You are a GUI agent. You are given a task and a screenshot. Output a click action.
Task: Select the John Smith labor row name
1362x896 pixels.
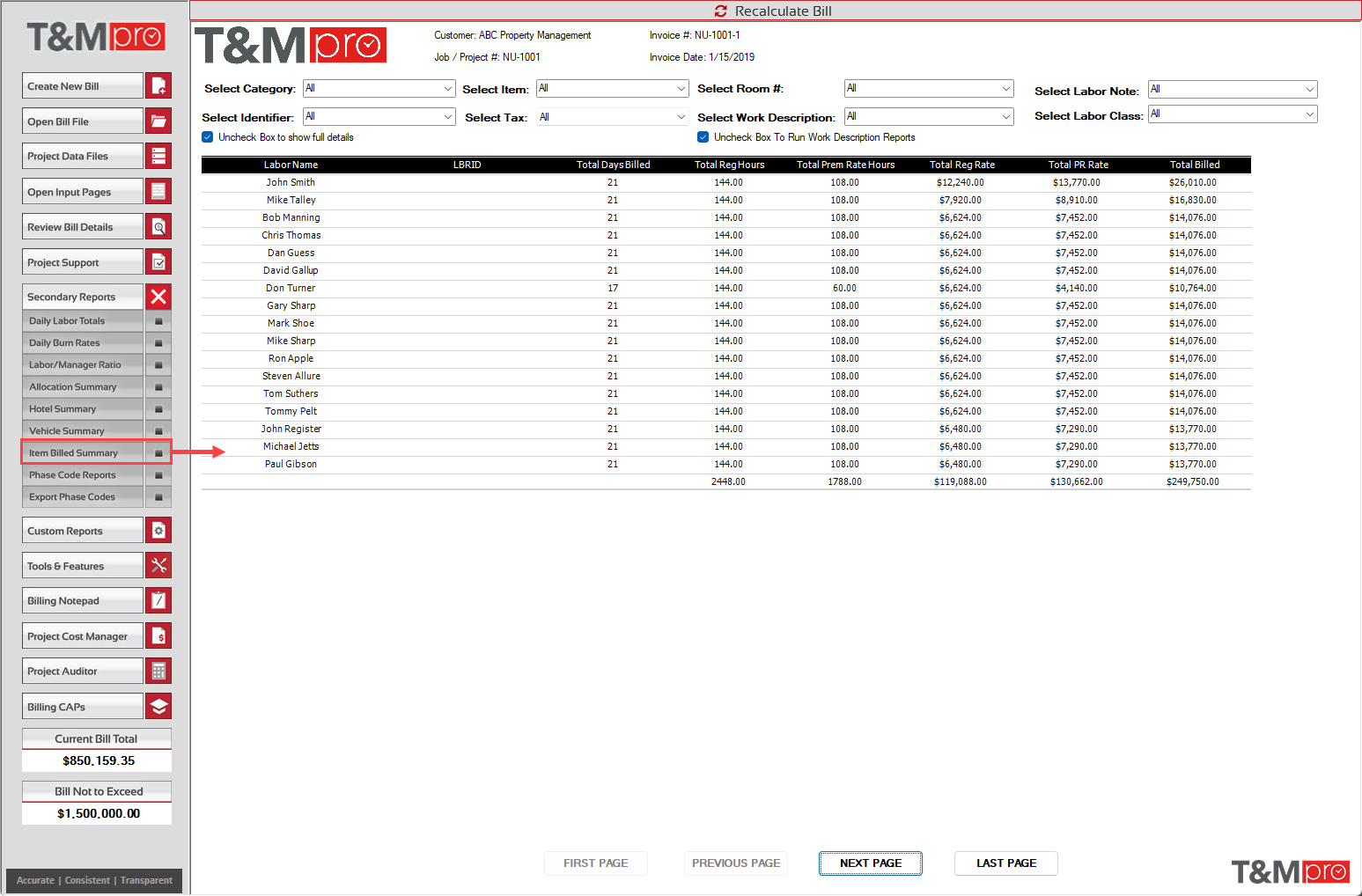click(291, 182)
